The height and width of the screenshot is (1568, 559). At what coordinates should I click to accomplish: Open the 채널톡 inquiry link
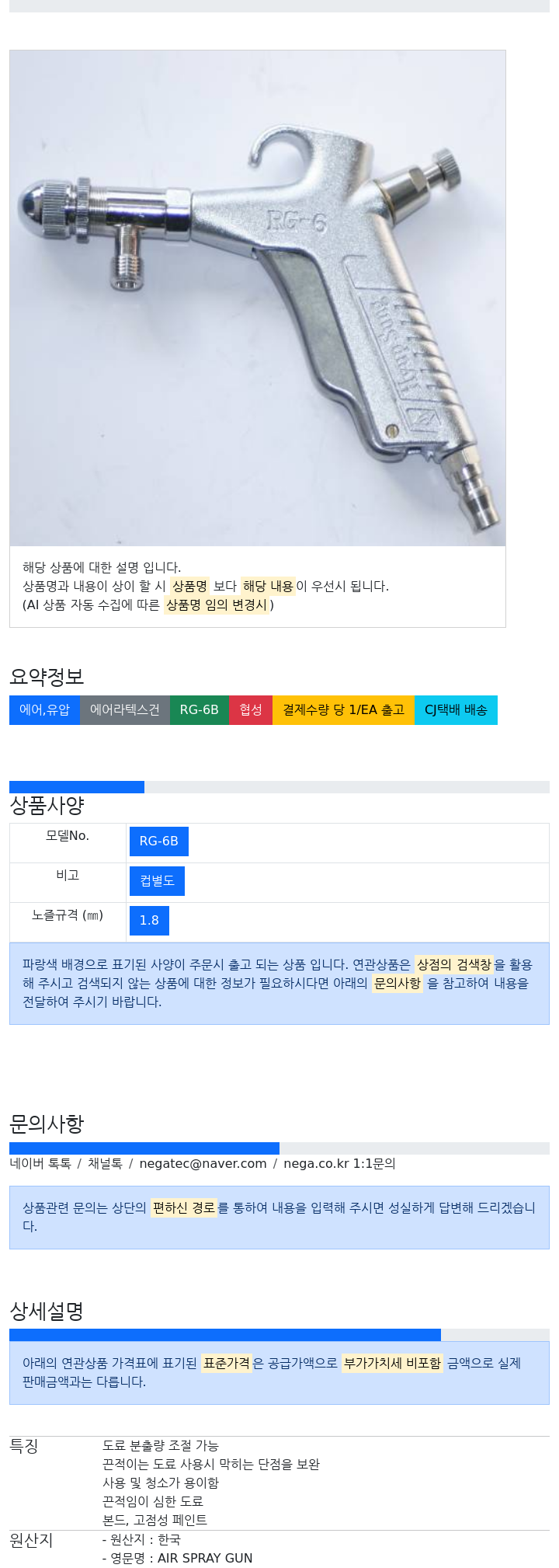pos(105,1164)
